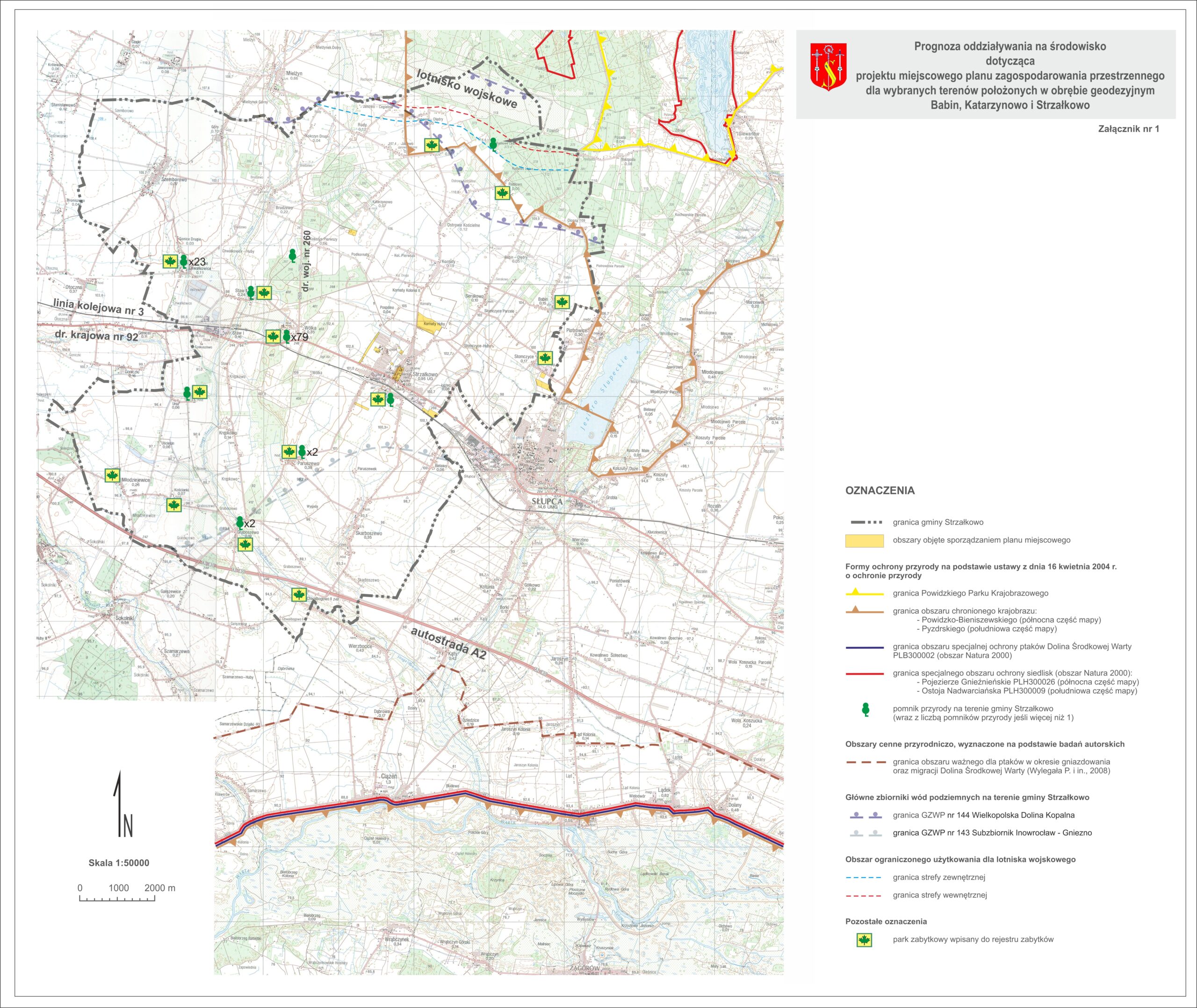The image size is (1197, 1008).
Task: Click the red coat of arms emblem
Action: point(829,67)
